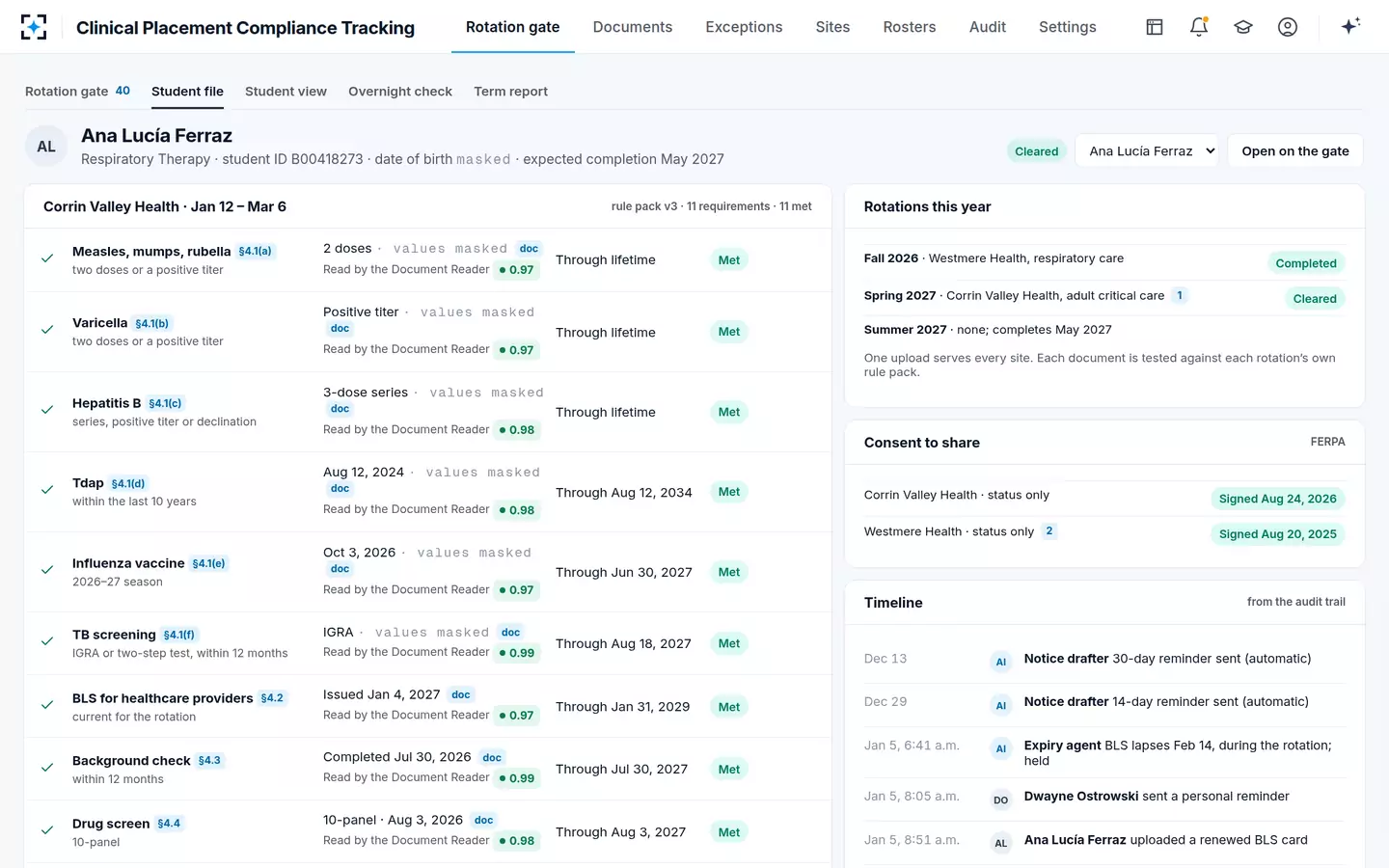
Task: Click the Open on the gate button
Action: (1295, 150)
